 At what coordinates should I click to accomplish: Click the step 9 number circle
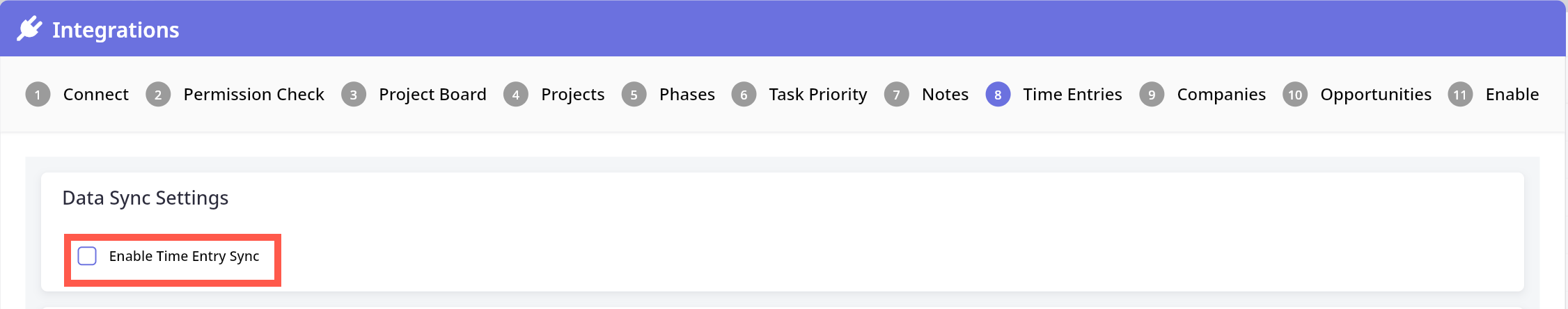pos(1152,95)
